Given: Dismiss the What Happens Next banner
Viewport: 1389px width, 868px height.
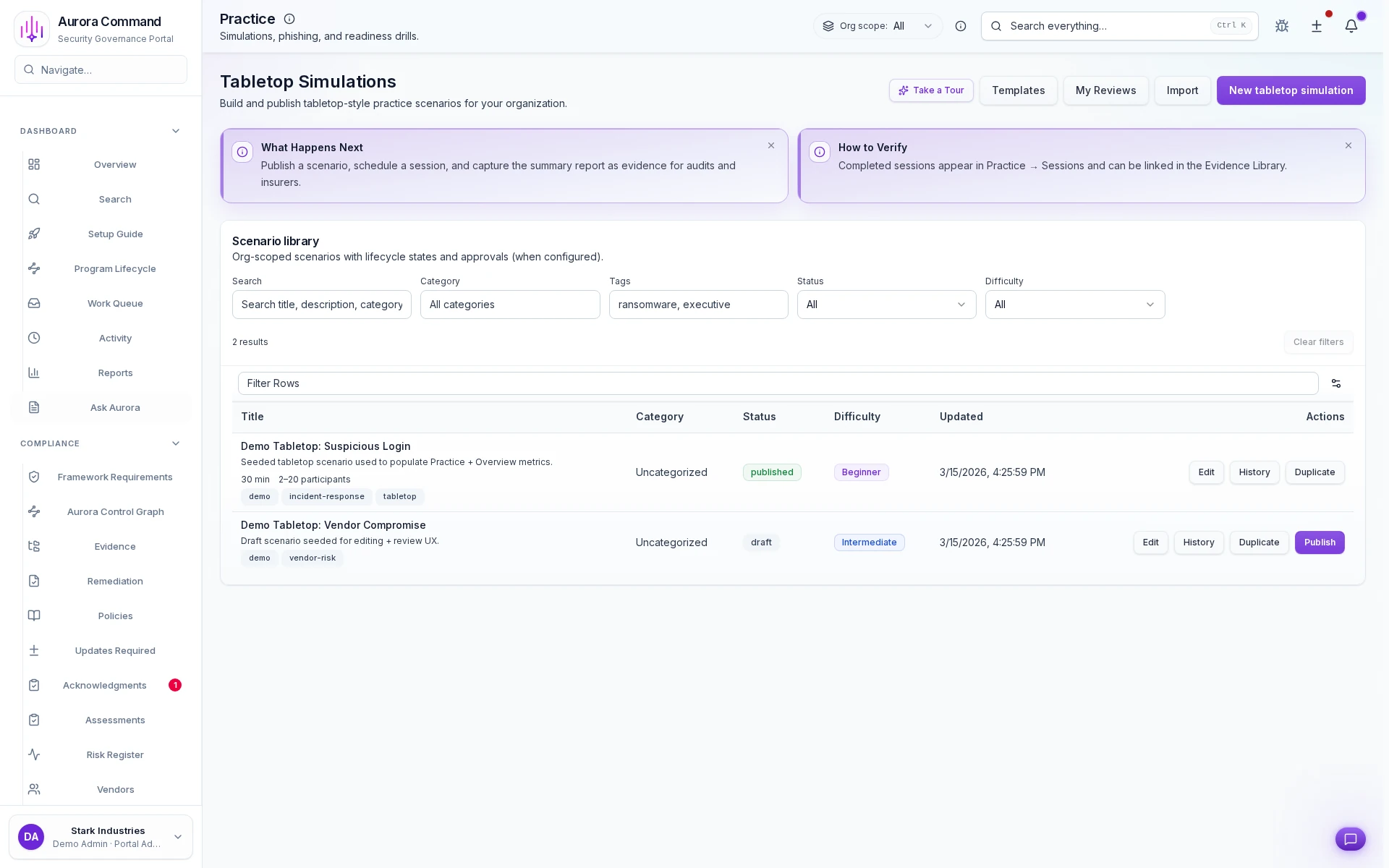Looking at the screenshot, I should coord(770,145).
